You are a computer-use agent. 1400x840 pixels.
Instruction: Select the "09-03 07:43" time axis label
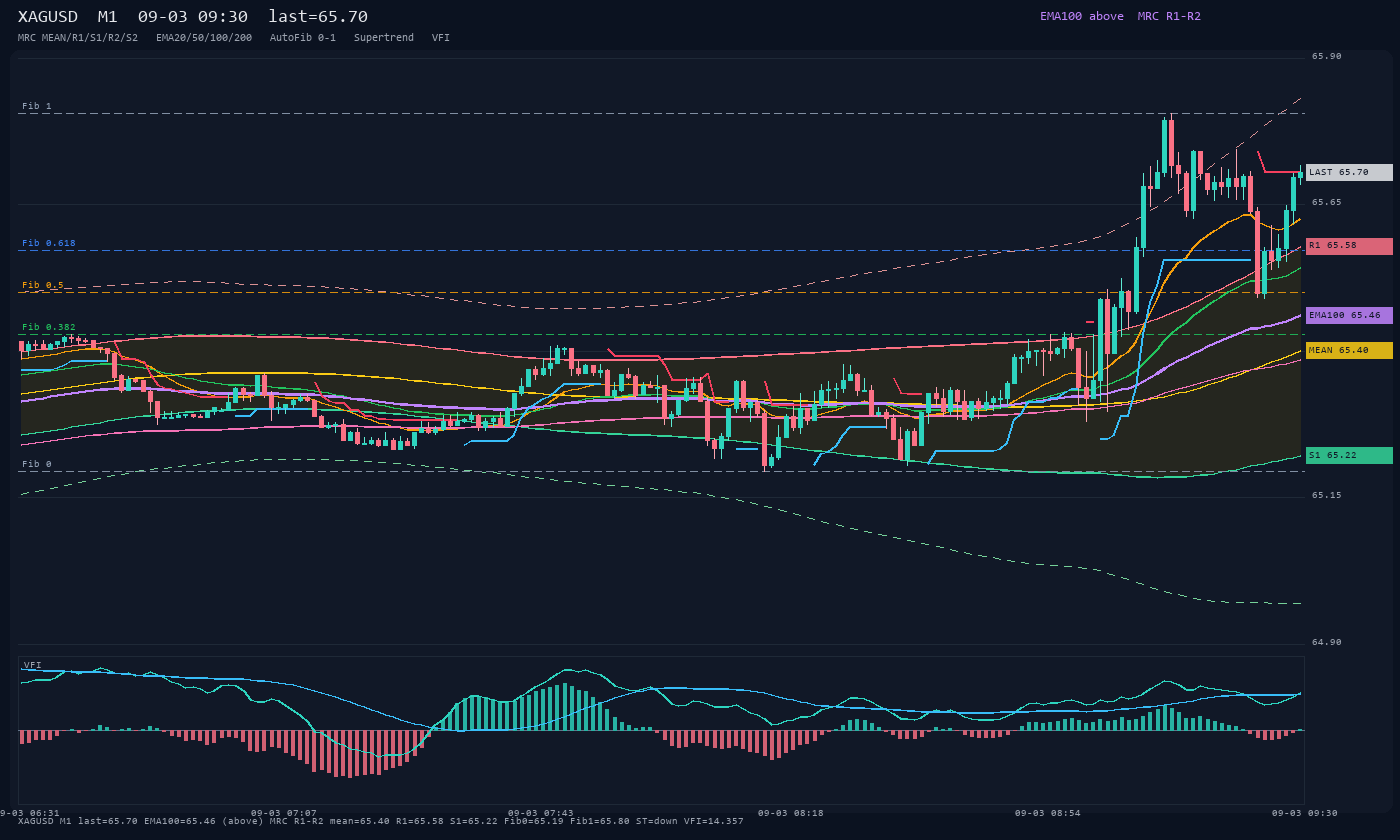click(x=541, y=813)
